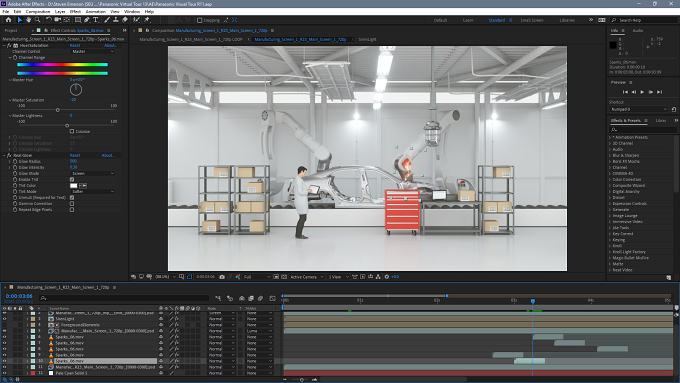This screenshot has width=680, height=383.
Task: Switch to the Audio panel tab
Action: (x=638, y=30)
